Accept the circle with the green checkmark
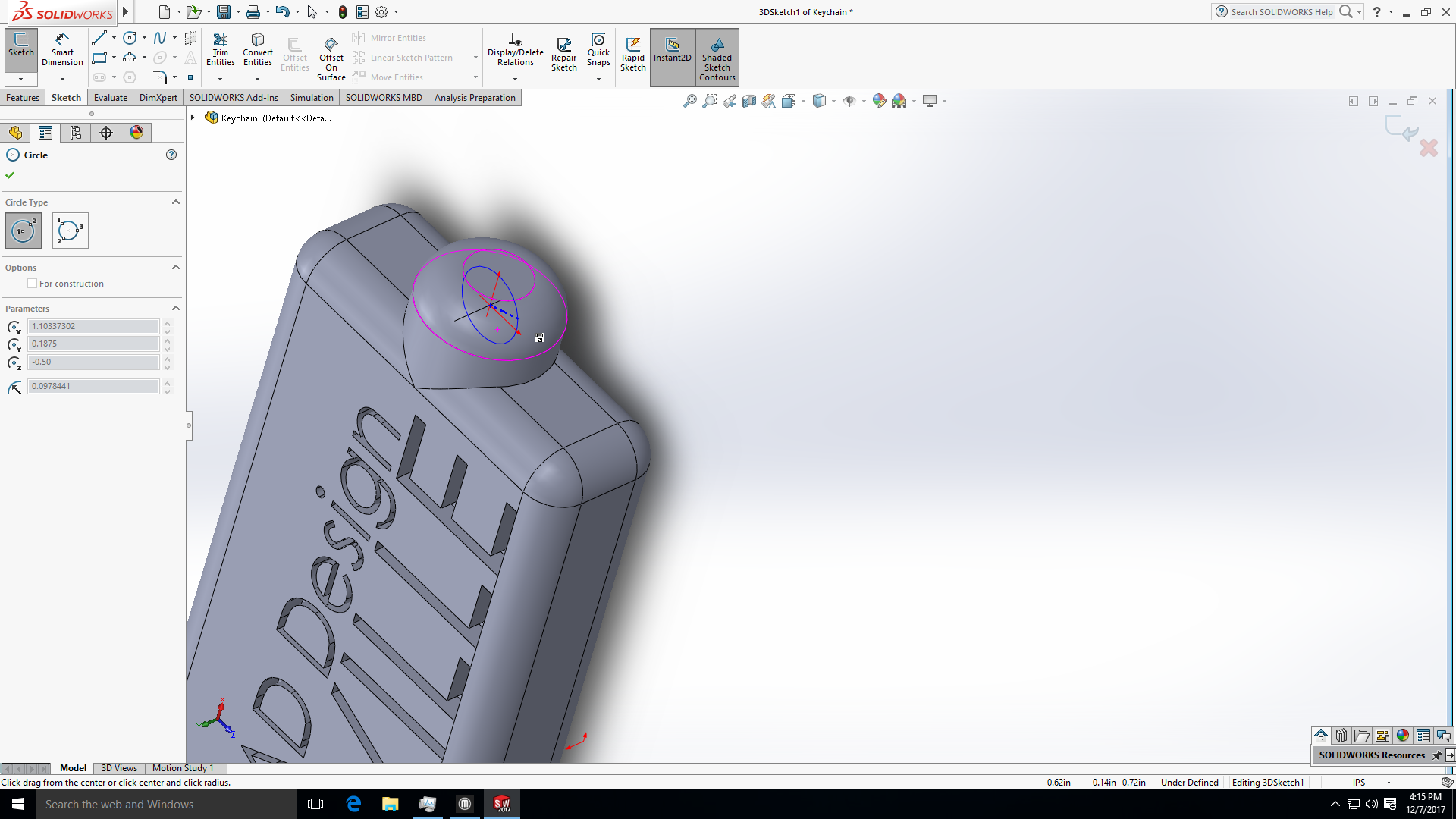Viewport: 1456px width, 819px height. pos(10,175)
